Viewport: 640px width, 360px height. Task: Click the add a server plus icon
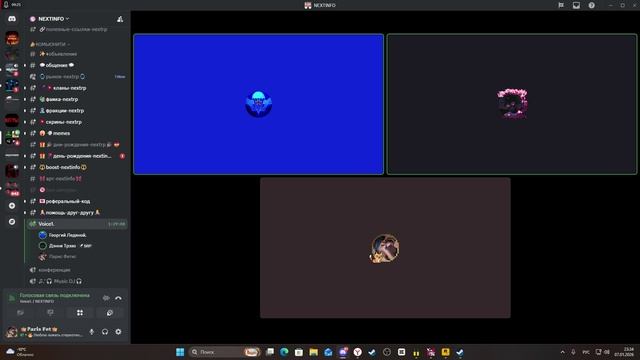pos(12,206)
